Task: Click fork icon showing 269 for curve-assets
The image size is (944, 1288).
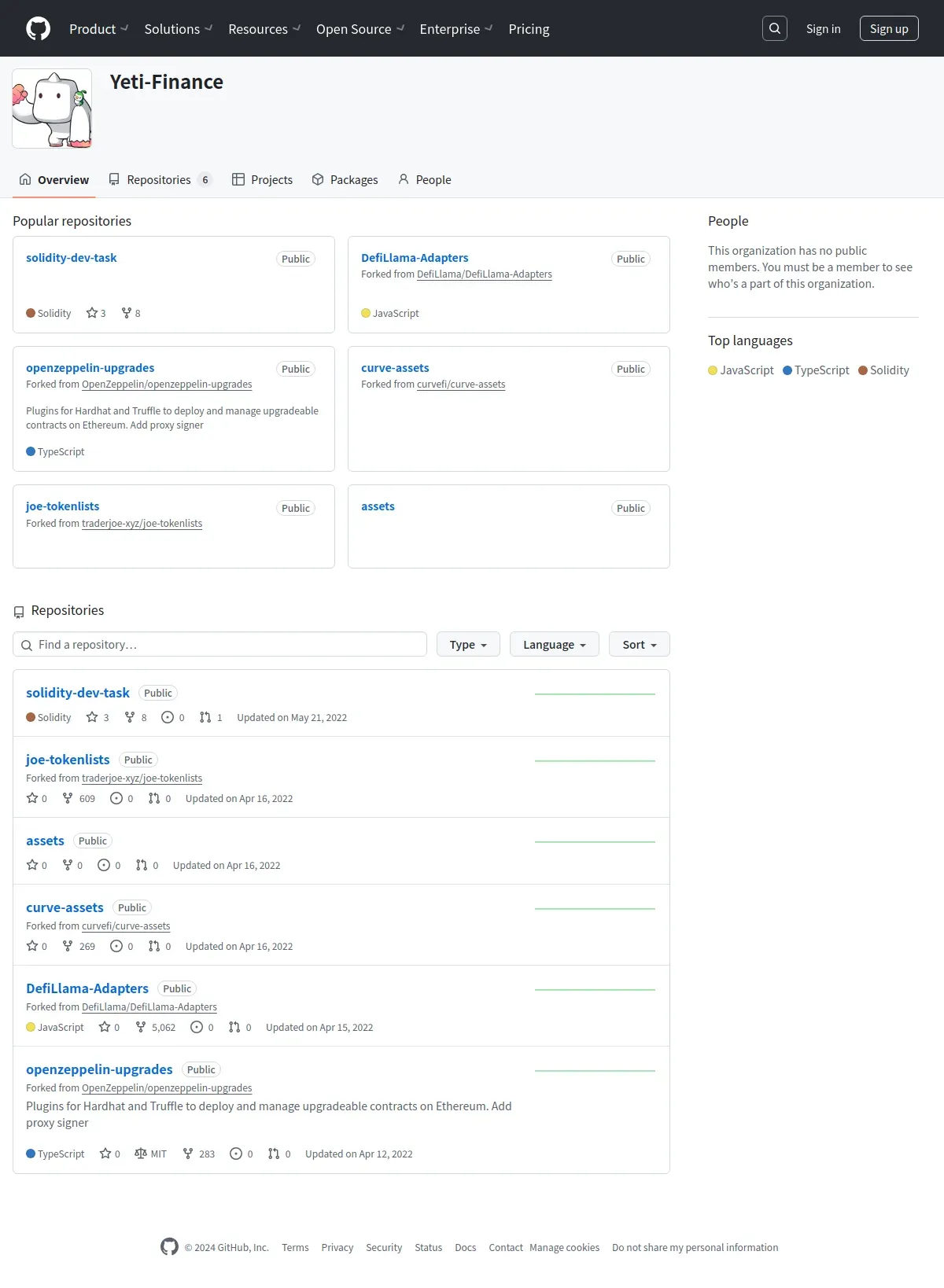Action: tap(68, 946)
